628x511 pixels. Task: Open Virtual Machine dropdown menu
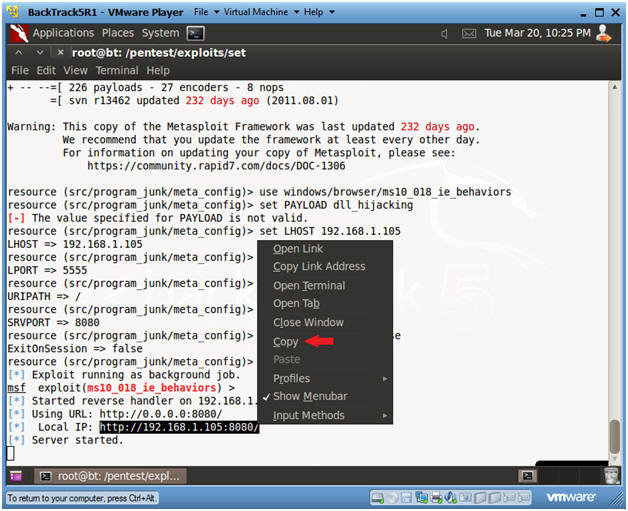261,12
